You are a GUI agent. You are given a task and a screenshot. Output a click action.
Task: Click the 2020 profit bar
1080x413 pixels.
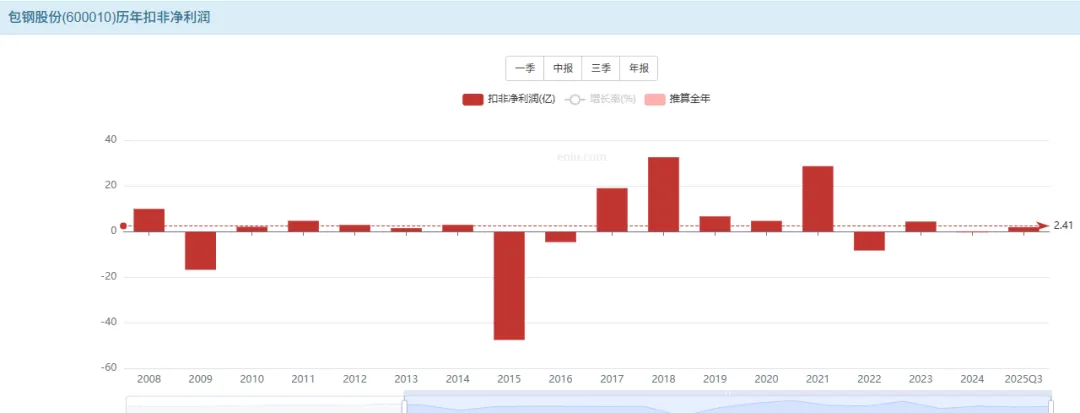[766, 226]
